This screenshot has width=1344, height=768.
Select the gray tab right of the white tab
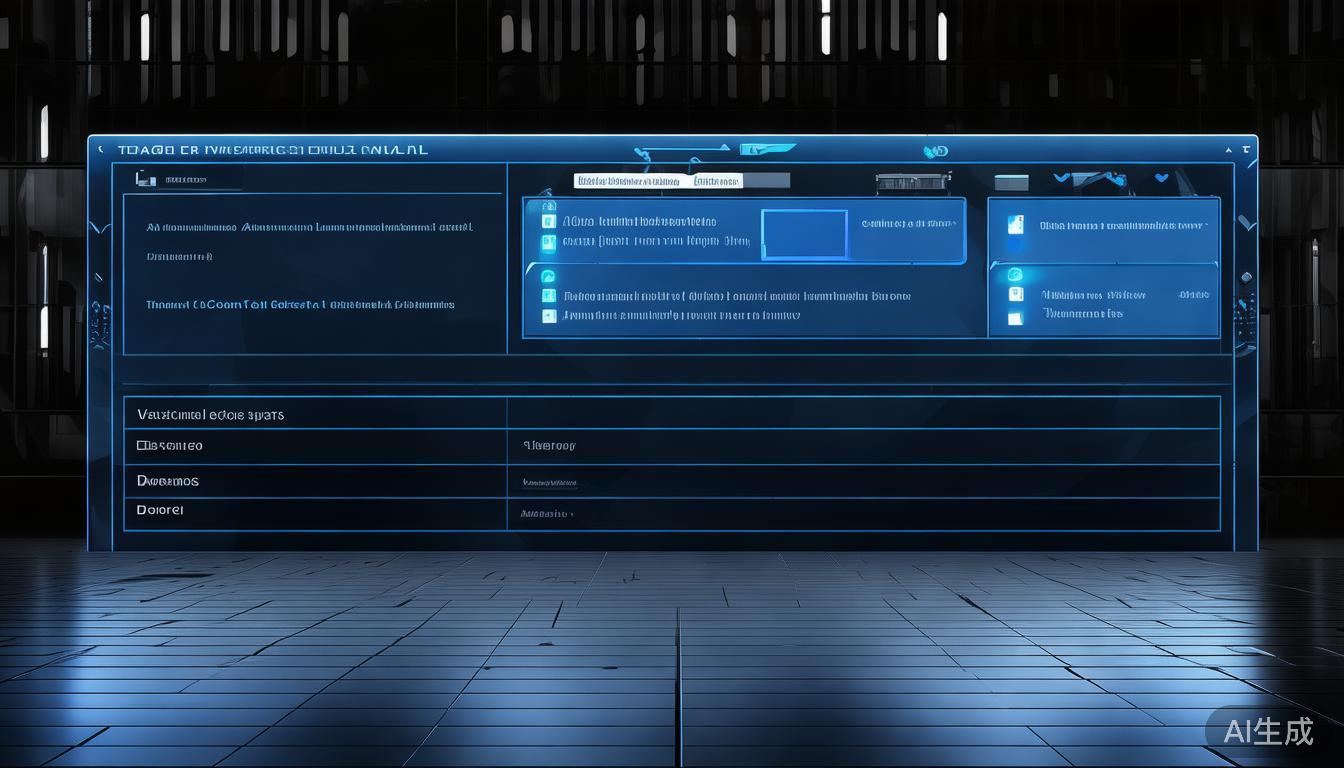coord(717,181)
